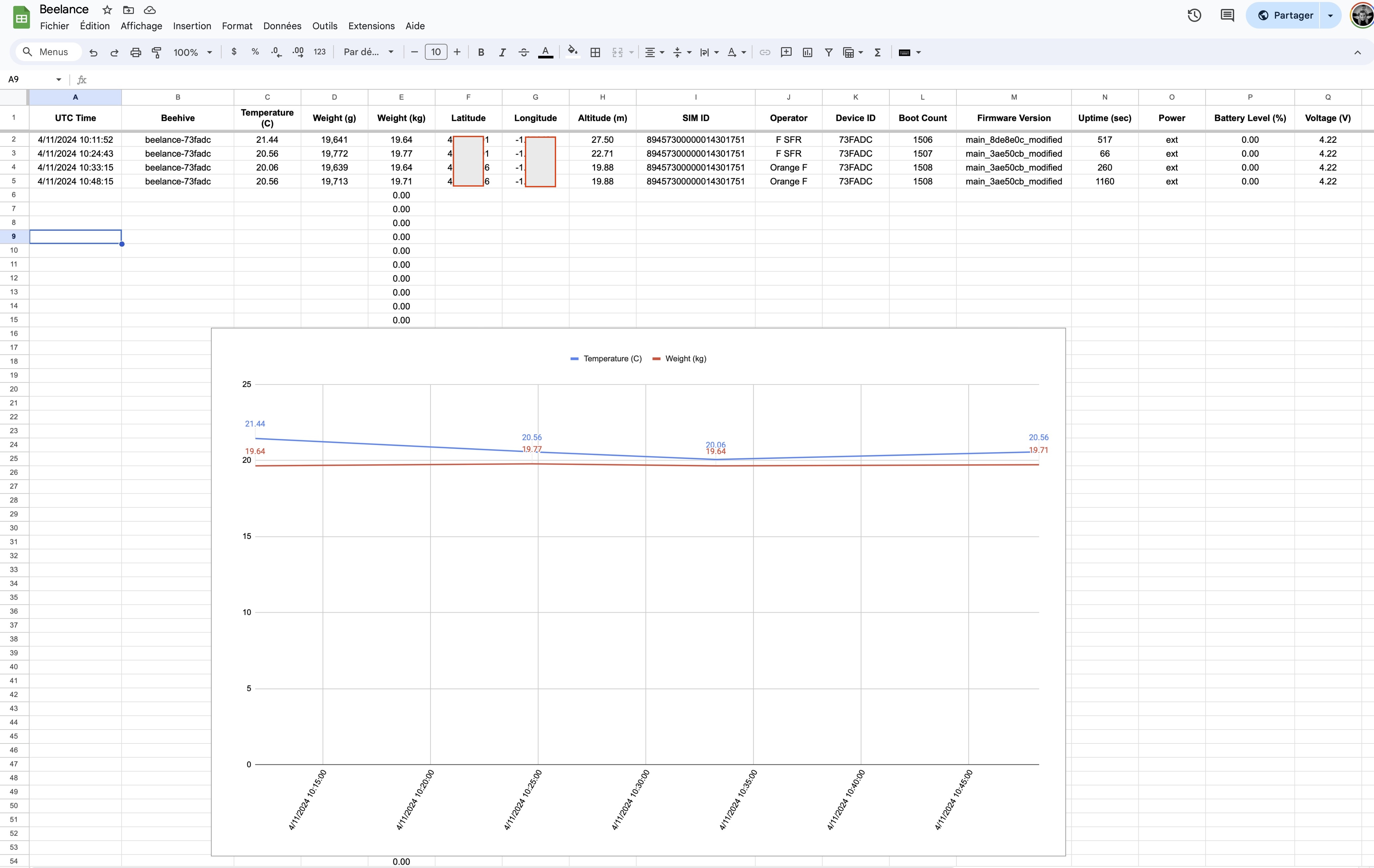Open the font family dropdown

[x=368, y=52]
